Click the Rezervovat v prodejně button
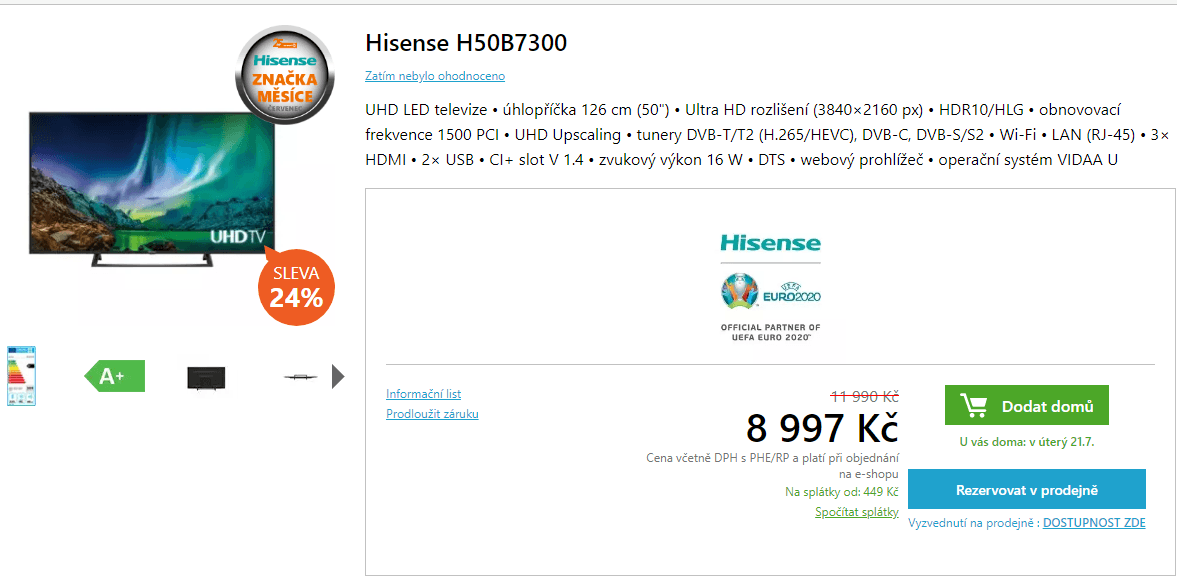Viewport: 1177px width, 579px height. (1027, 490)
